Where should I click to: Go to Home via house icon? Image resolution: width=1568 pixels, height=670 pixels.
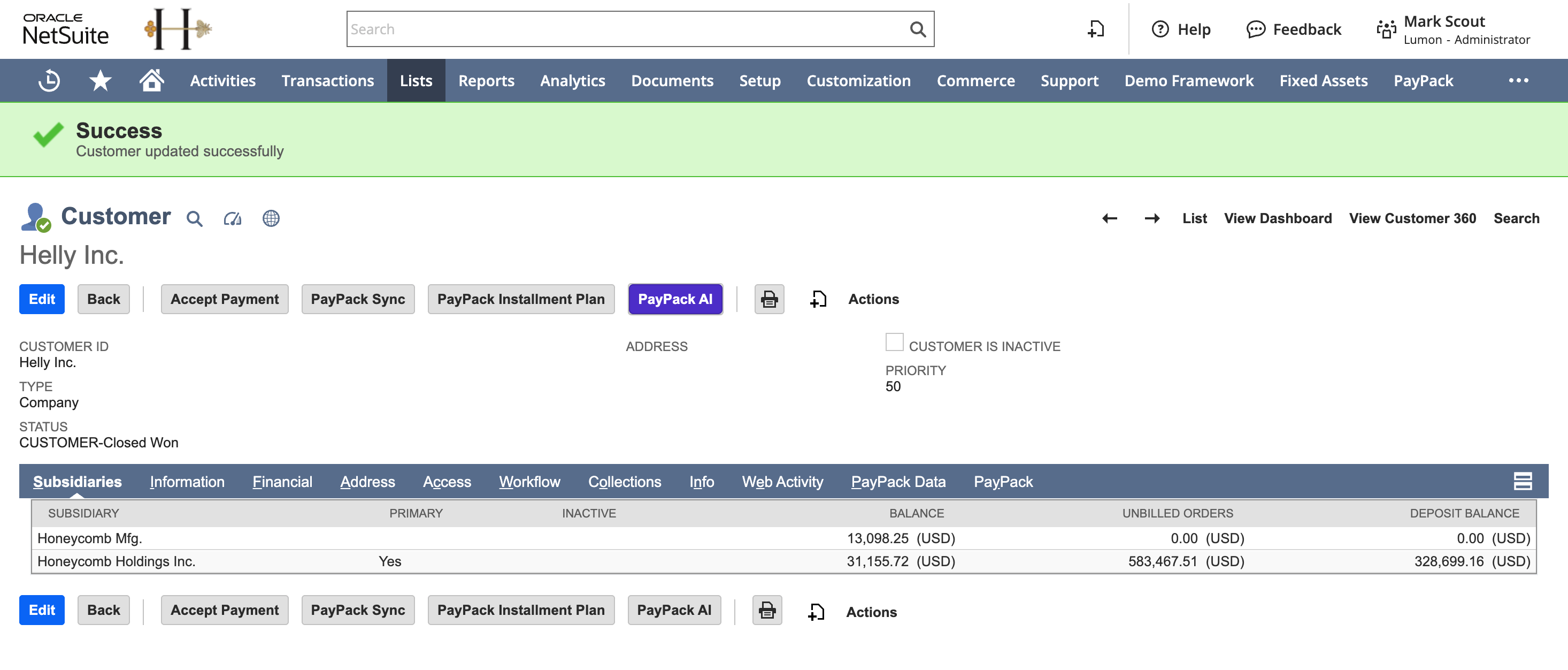point(151,80)
